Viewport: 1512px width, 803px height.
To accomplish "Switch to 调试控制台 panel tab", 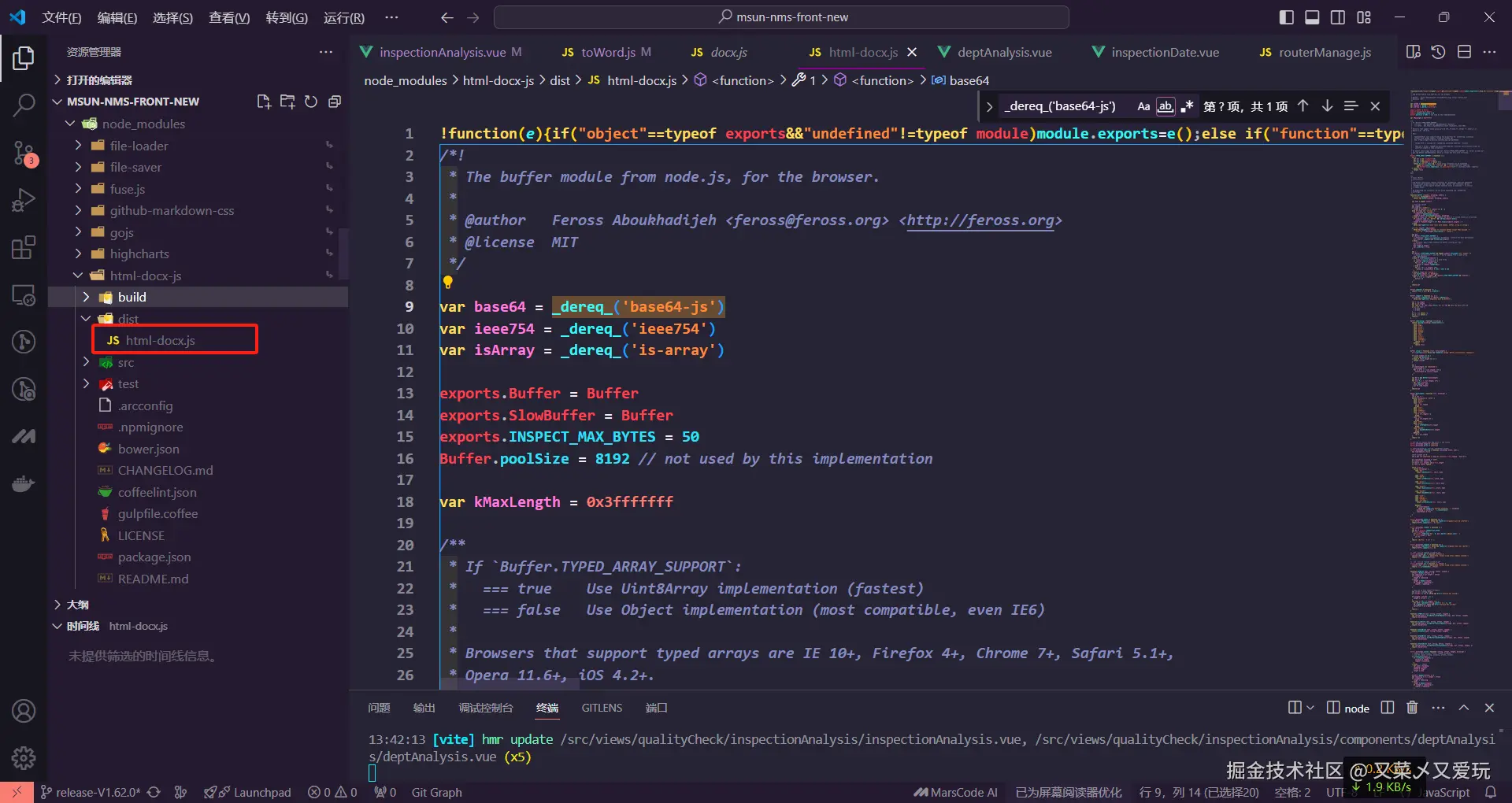I will pos(486,708).
